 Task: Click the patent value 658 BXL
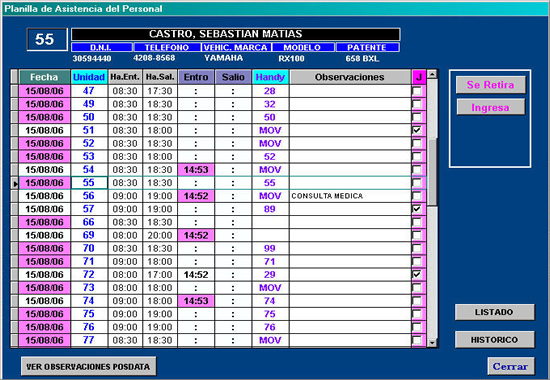362,59
